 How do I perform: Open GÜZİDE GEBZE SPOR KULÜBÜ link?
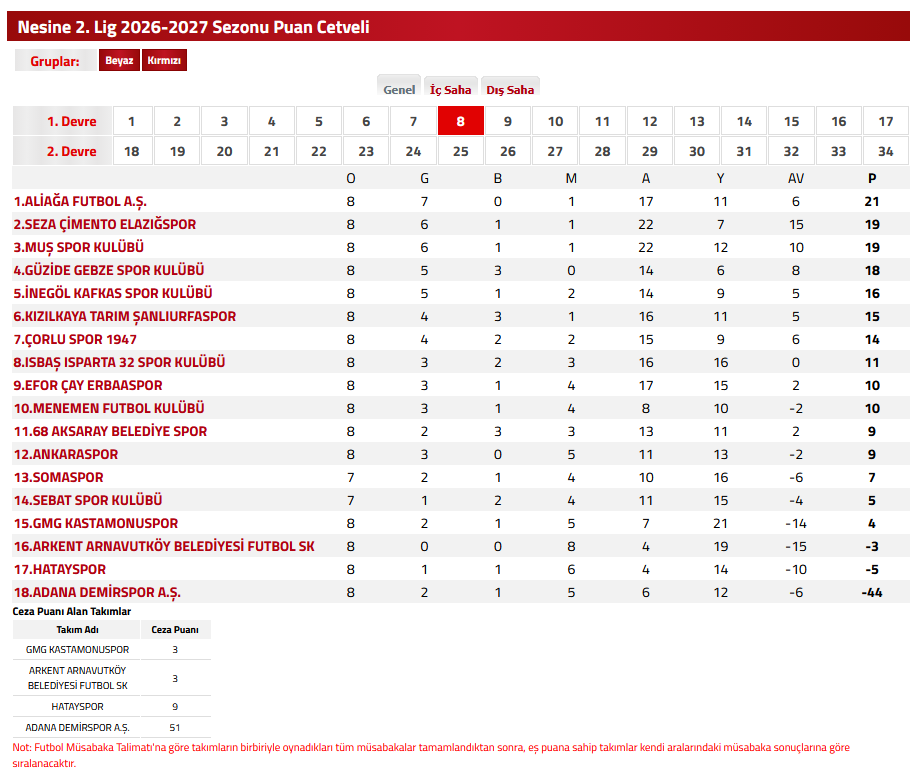click(x=109, y=270)
